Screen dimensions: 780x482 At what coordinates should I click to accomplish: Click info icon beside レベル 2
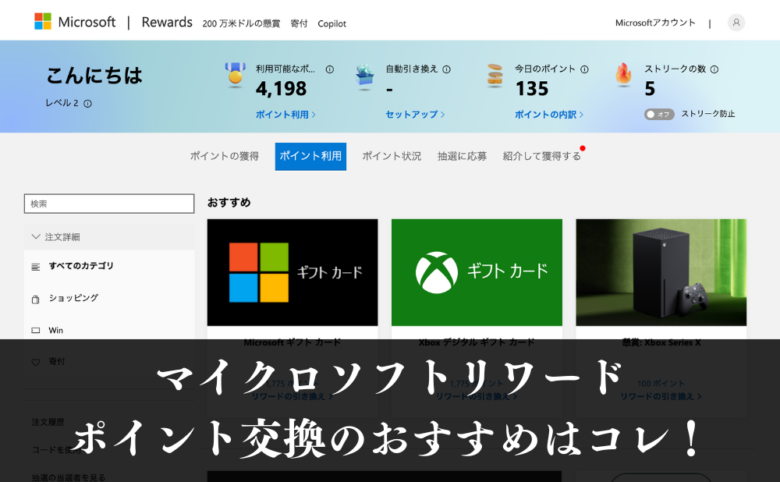coord(88,104)
